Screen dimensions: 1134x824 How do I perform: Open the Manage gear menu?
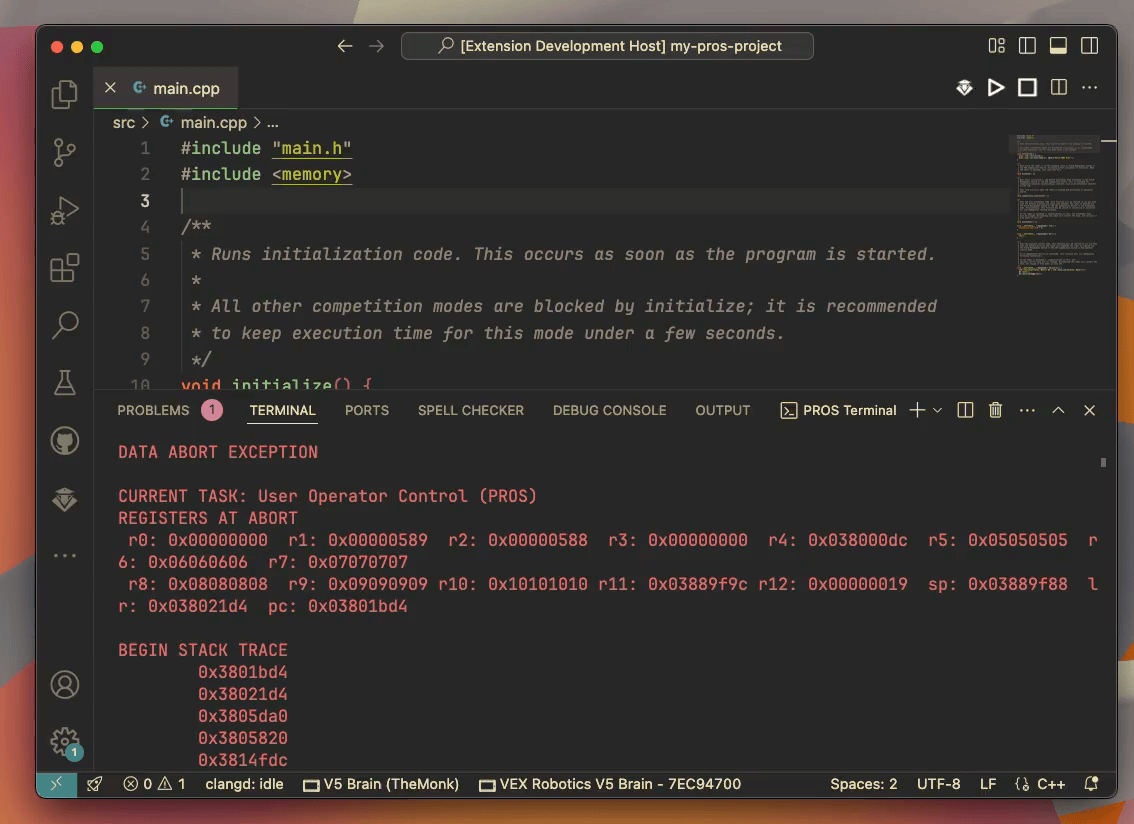(64, 742)
